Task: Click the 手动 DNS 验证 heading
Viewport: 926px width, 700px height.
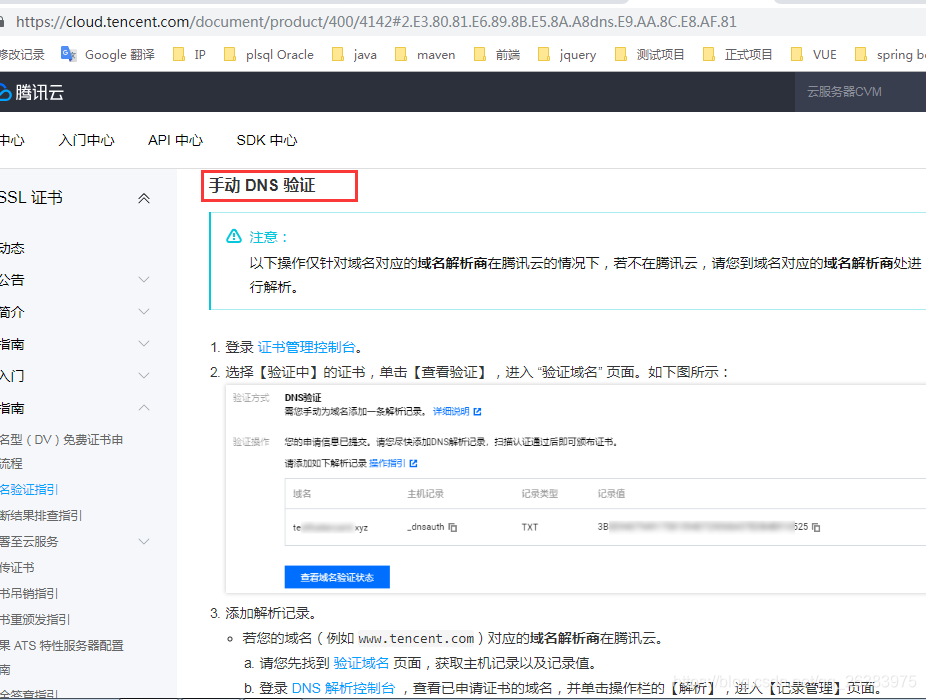Action: [262, 185]
